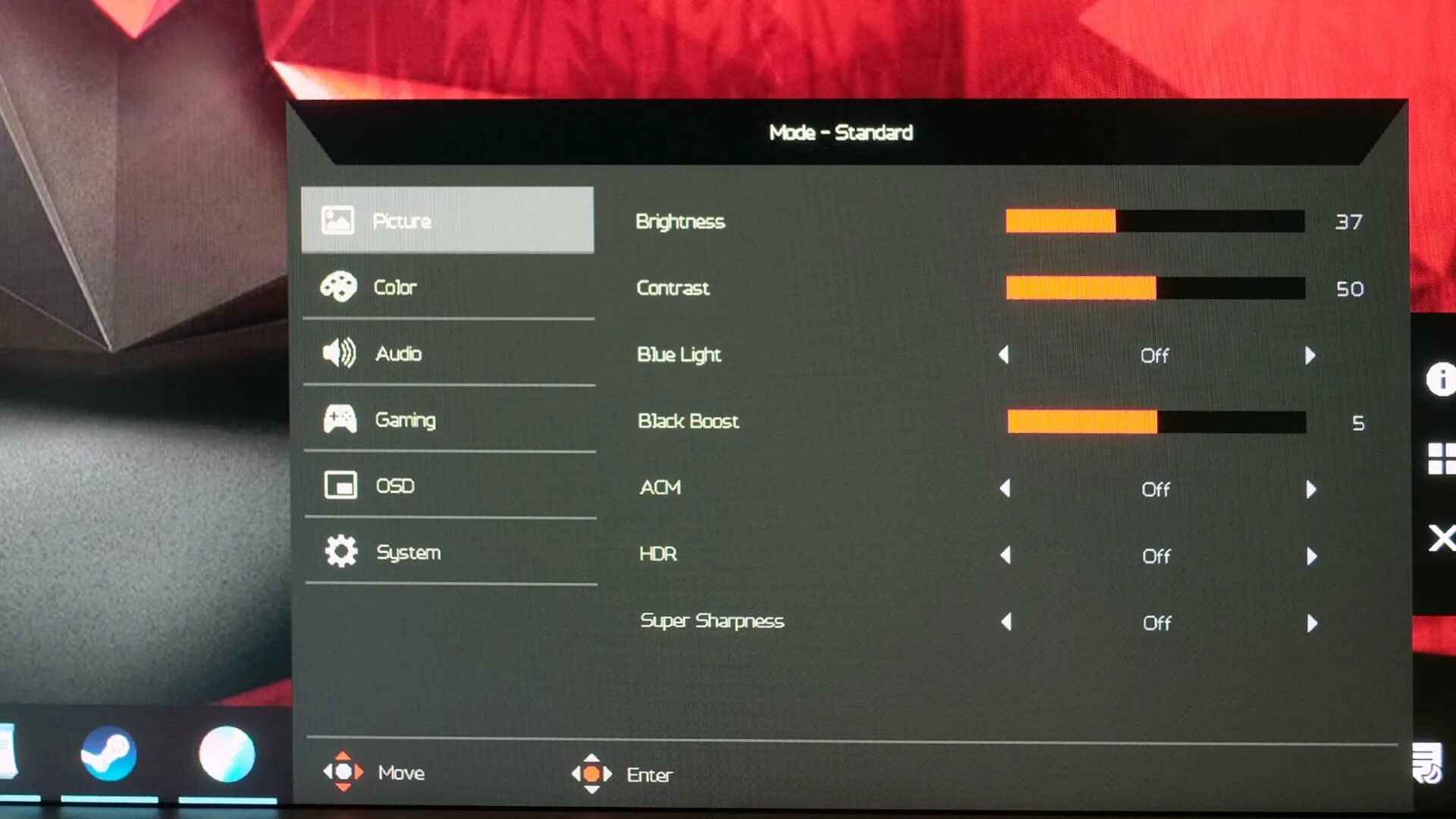Expand Blue Light options right

pyautogui.click(x=1310, y=355)
